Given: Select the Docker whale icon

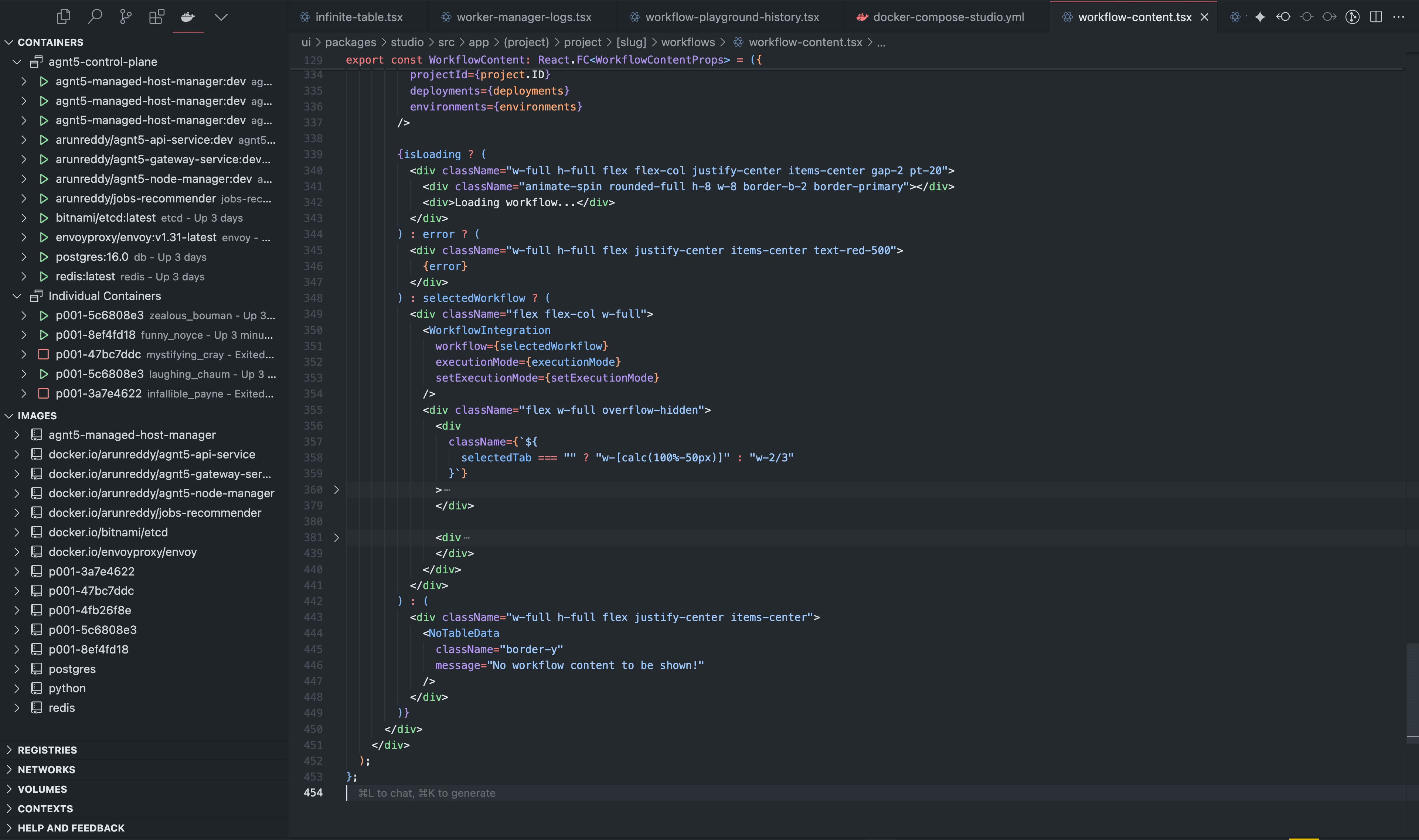Looking at the screenshot, I should pos(188,17).
